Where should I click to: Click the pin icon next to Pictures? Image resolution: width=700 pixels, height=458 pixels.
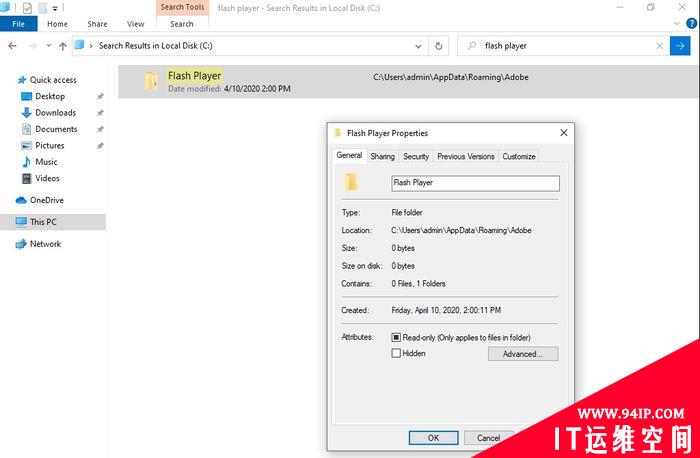click(x=100, y=146)
